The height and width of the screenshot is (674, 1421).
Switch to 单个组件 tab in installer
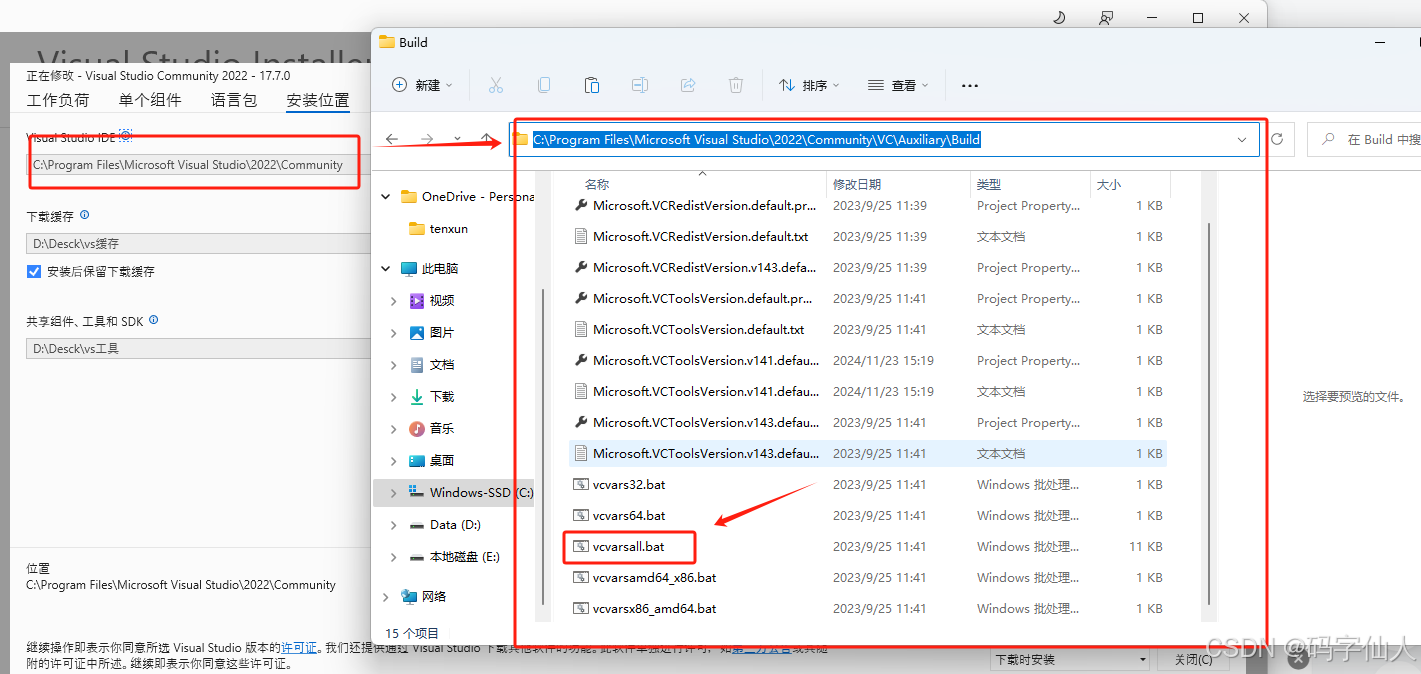click(150, 100)
